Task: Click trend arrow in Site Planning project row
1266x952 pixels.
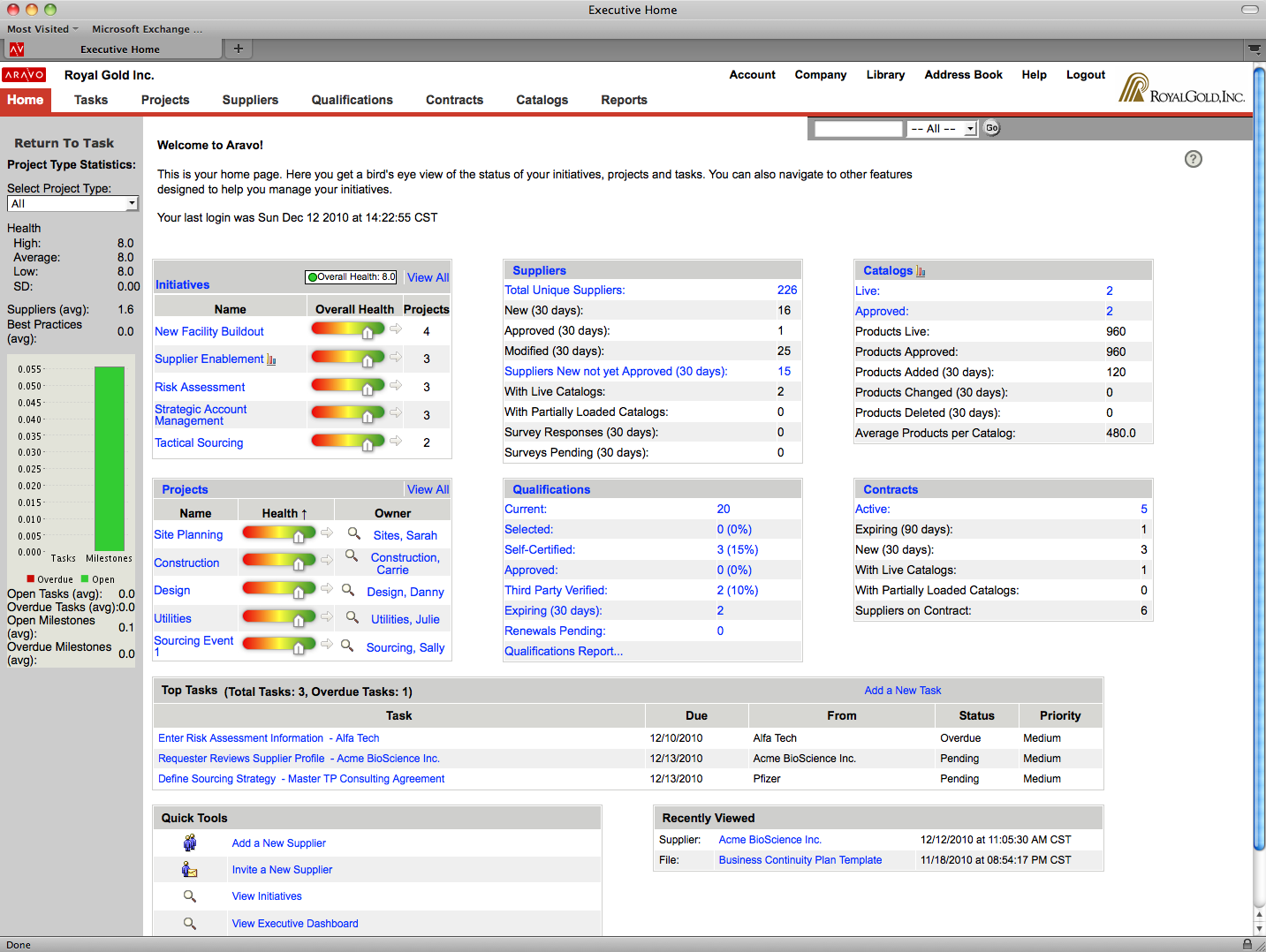Action: pos(327,533)
